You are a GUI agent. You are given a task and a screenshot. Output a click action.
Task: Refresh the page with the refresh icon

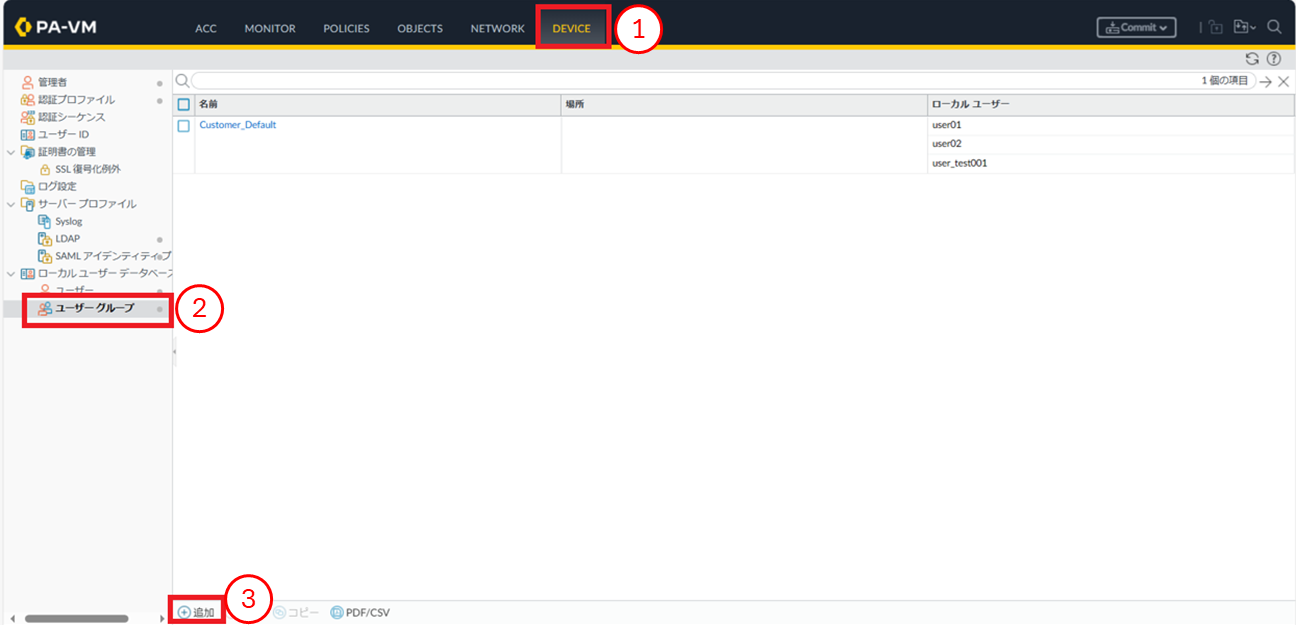click(x=1252, y=59)
